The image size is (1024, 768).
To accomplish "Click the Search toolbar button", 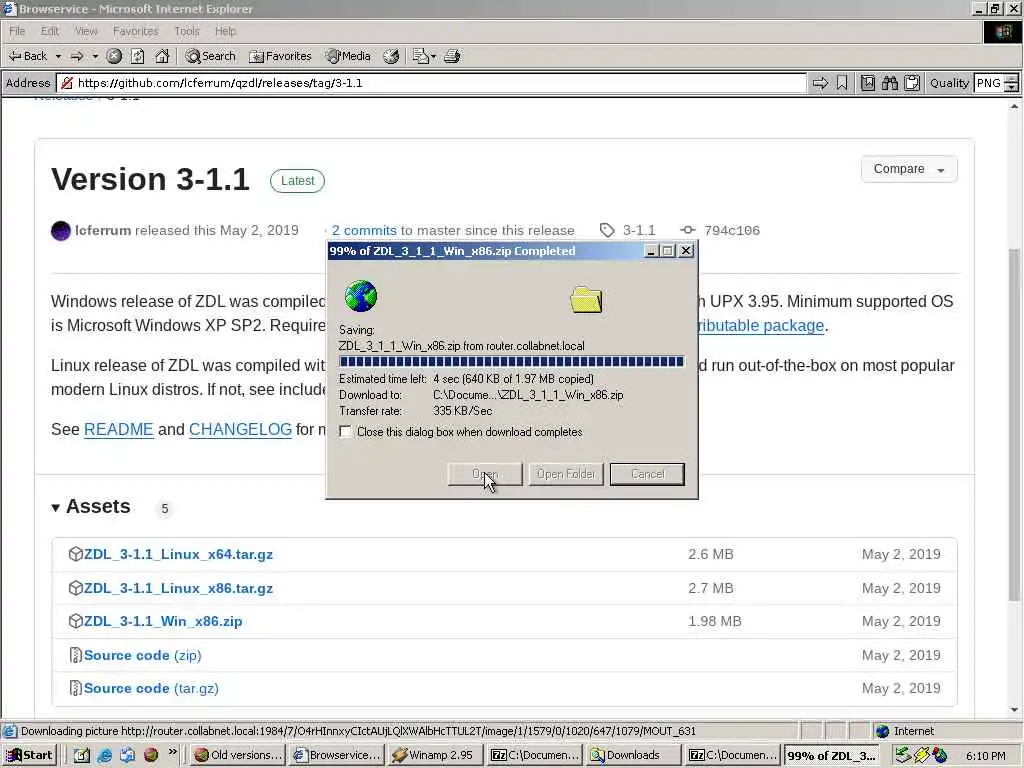I will pyautogui.click(x=210, y=56).
